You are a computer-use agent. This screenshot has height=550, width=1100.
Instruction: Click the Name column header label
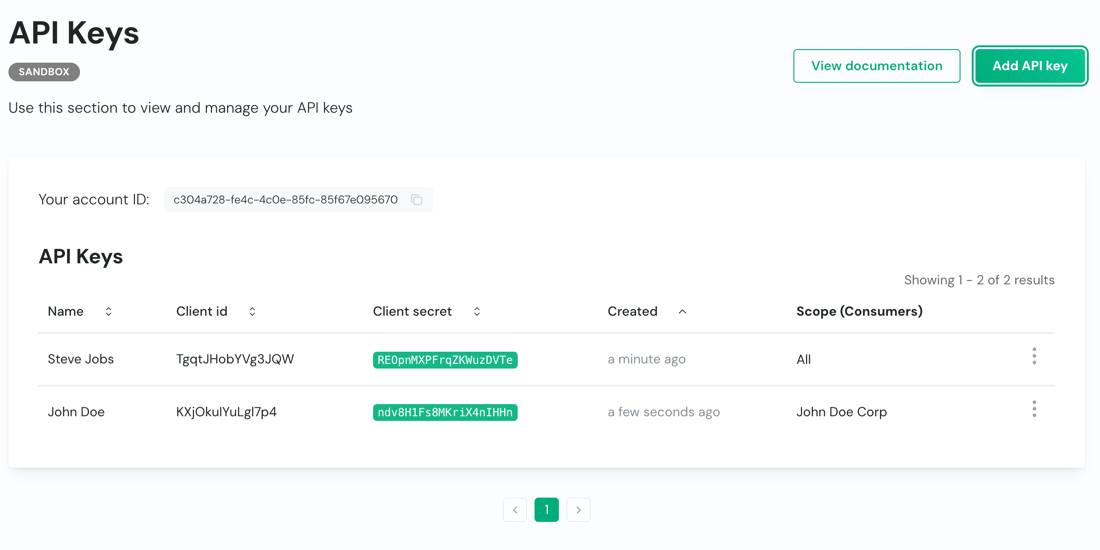65,311
